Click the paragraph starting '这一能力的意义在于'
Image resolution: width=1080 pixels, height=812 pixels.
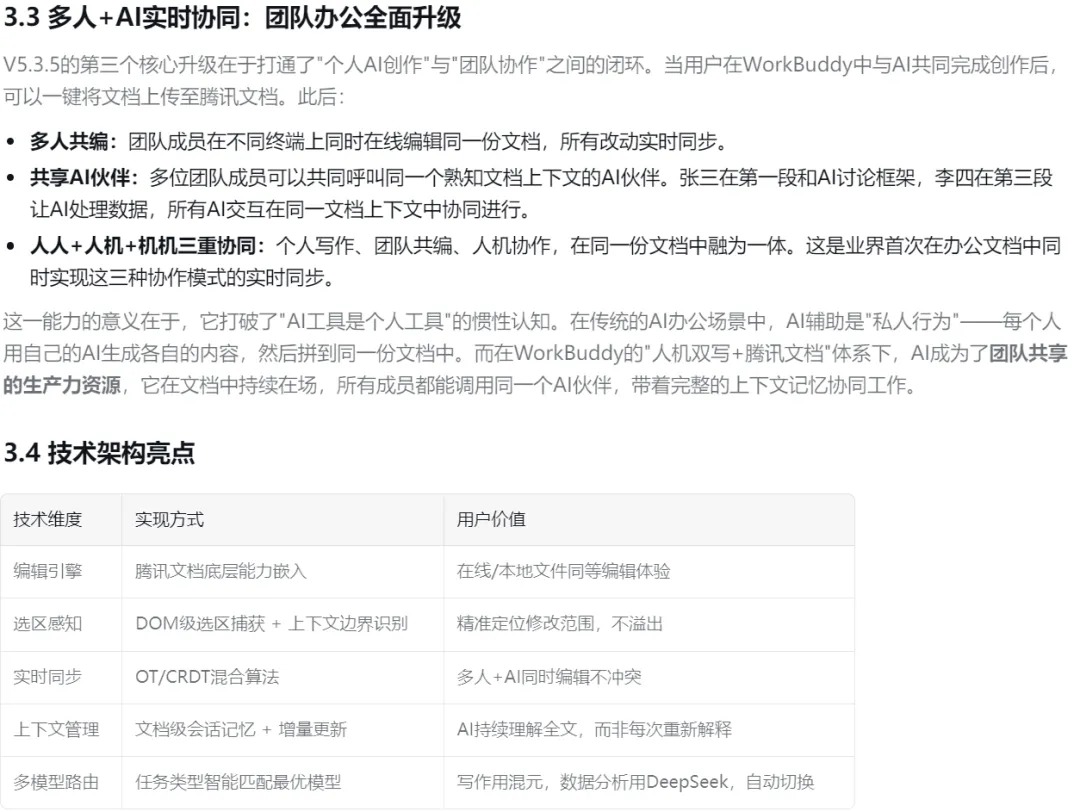[x=534, y=353]
